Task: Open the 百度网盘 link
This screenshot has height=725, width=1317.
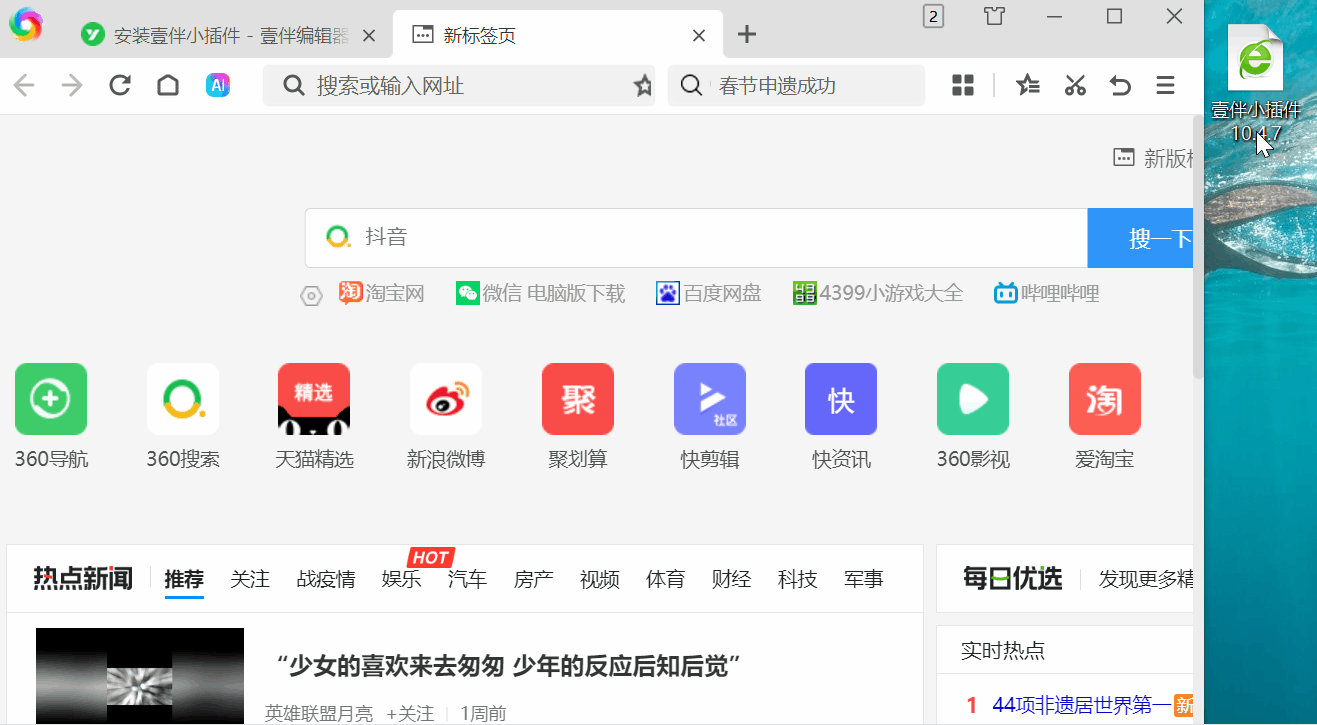Action: pos(709,293)
